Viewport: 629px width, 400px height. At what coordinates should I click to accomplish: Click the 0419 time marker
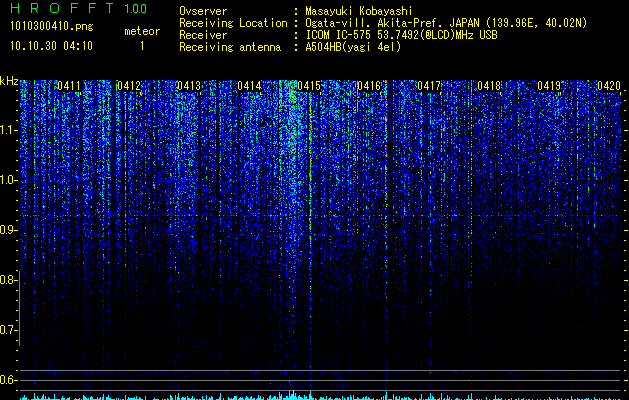point(549,86)
